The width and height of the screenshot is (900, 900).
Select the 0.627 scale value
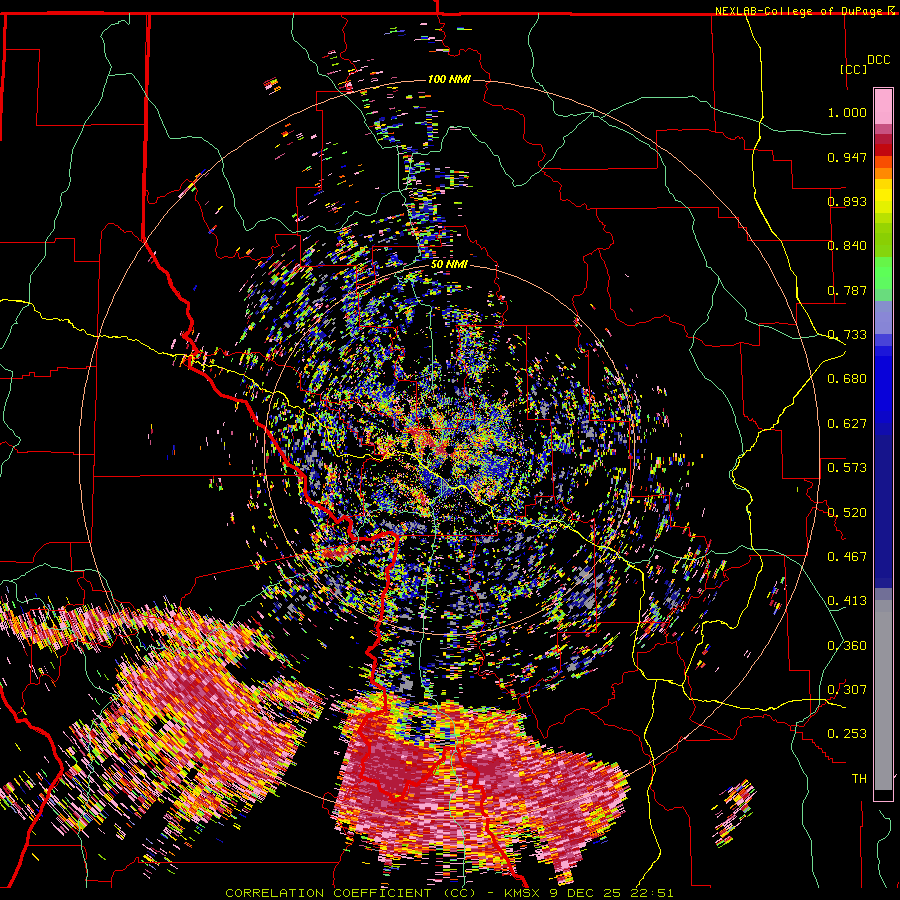tap(847, 424)
